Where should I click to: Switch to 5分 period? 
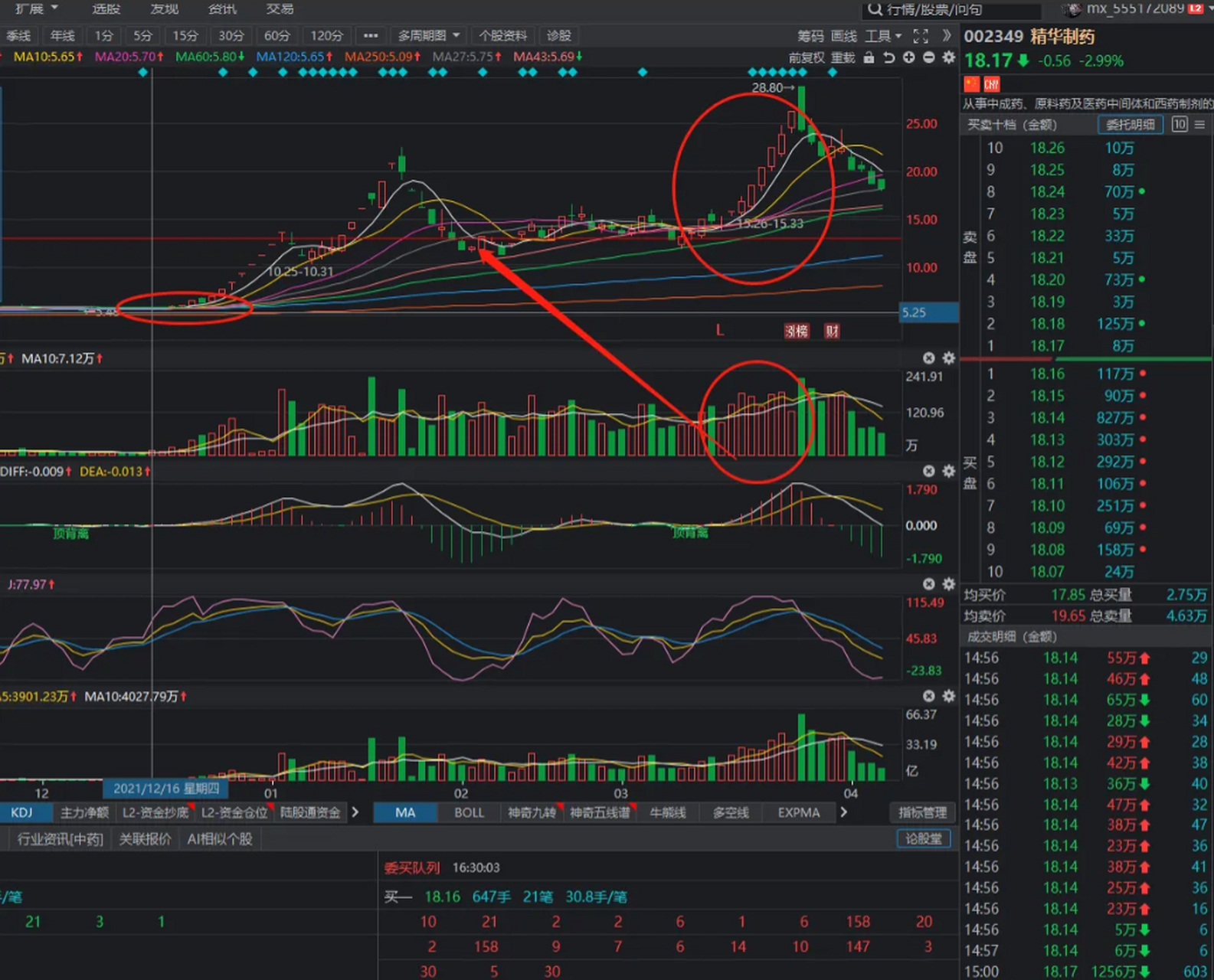pos(143,36)
